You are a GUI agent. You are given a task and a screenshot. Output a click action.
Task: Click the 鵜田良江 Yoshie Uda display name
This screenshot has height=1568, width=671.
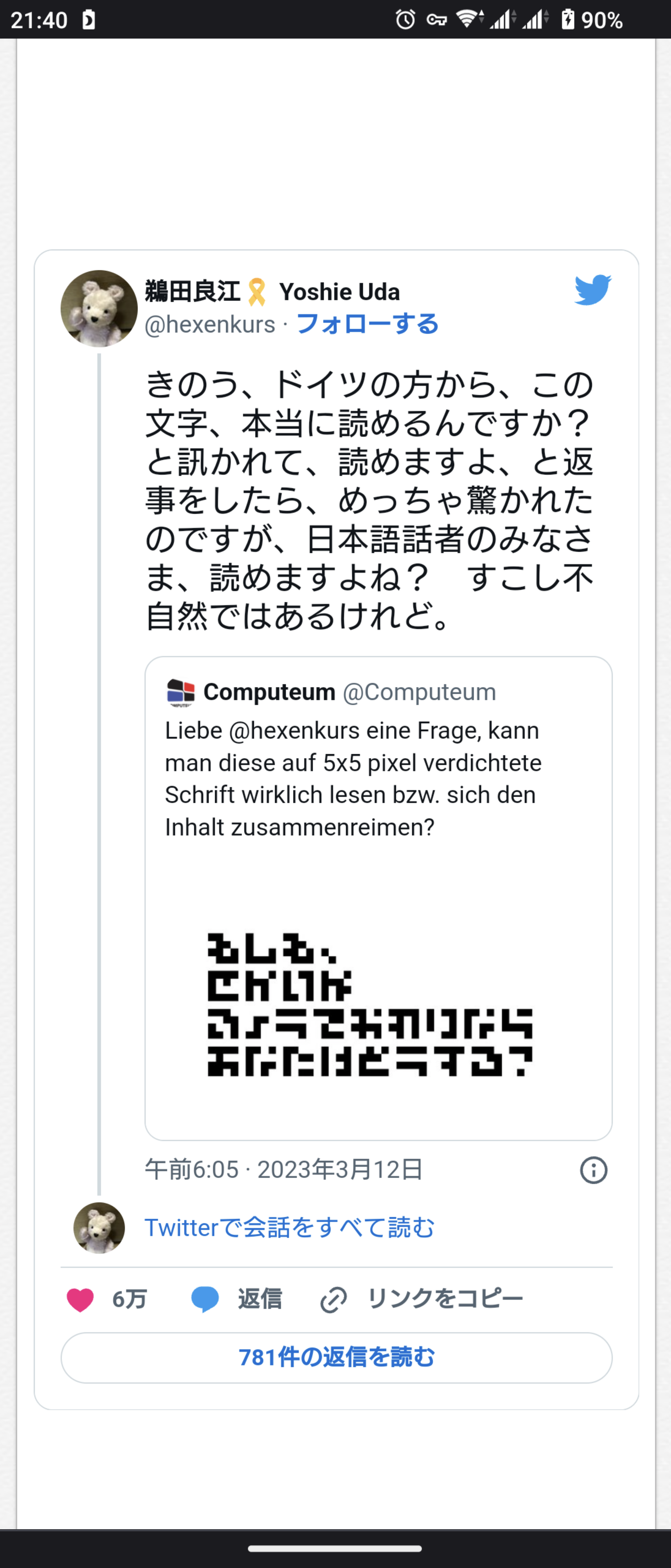272,292
